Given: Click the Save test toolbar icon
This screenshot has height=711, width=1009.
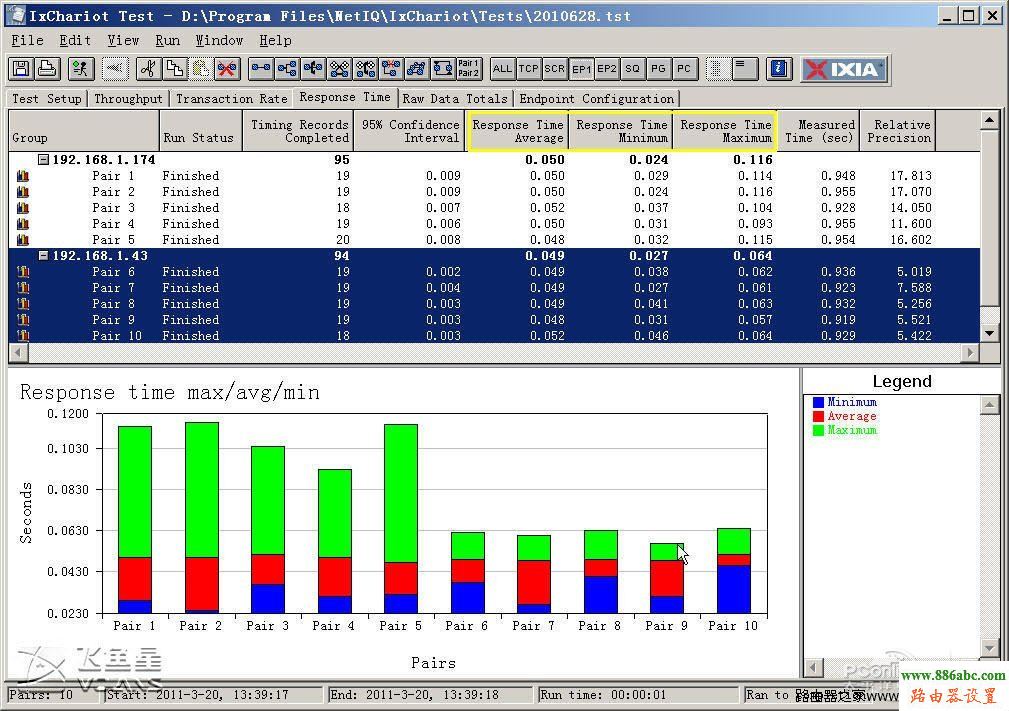Looking at the screenshot, I should [21, 69].
